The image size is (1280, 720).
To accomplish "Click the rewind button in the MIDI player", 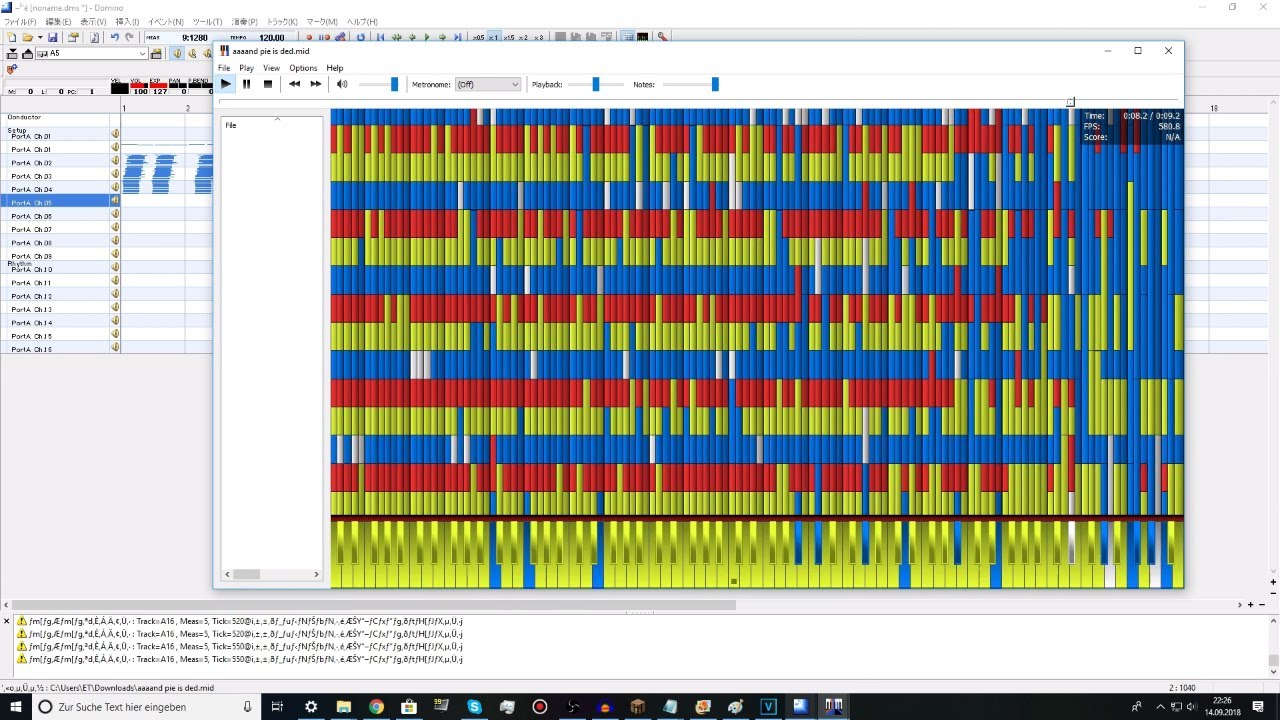I will (294, 84).
